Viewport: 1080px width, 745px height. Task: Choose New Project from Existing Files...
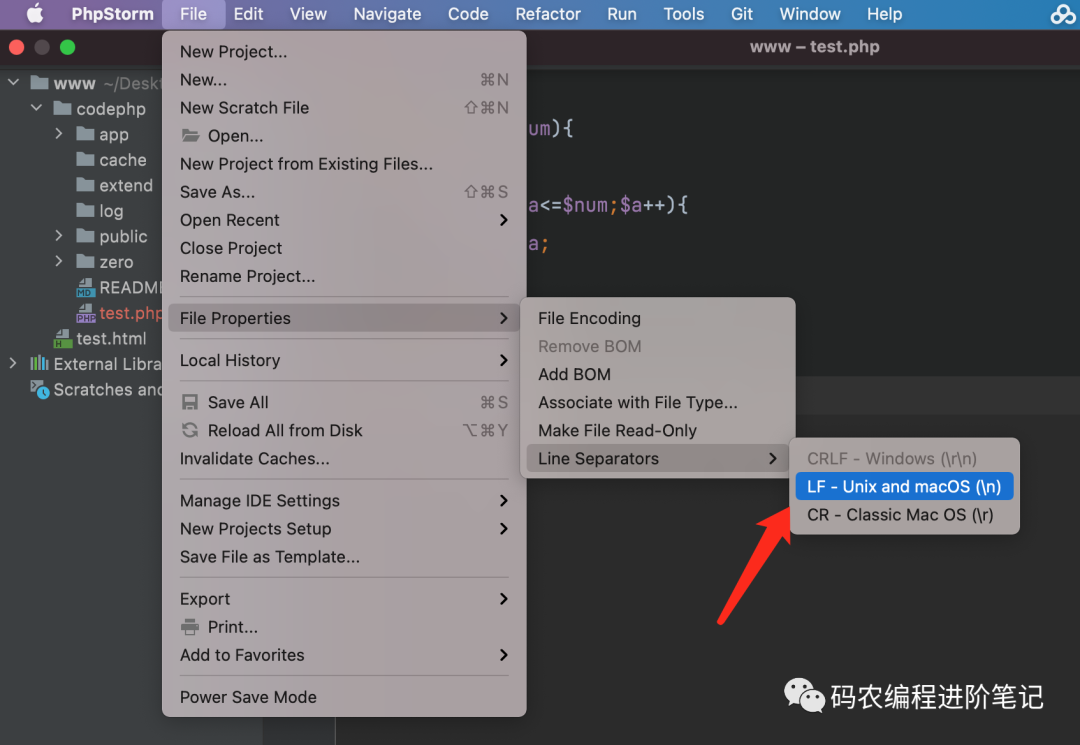pos(344,164)
